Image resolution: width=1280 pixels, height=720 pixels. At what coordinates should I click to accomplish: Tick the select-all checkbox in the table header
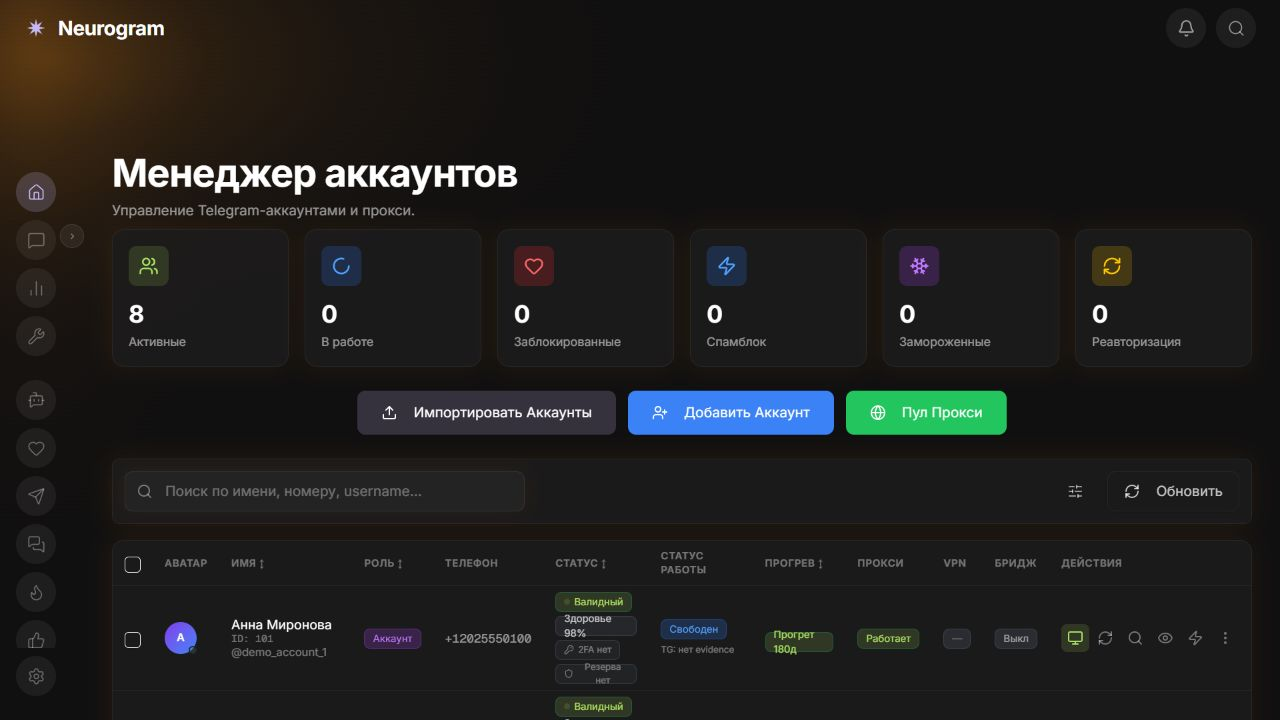132,564
